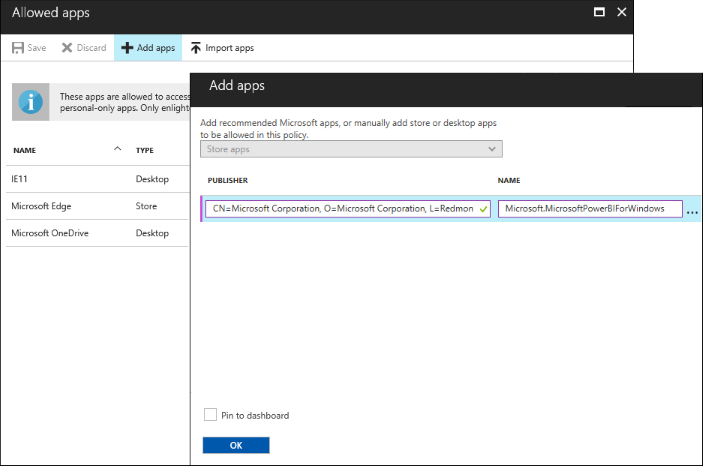The image size is (703, 466).
Task: Click the TYPE column header
Action: coord(145,150)
